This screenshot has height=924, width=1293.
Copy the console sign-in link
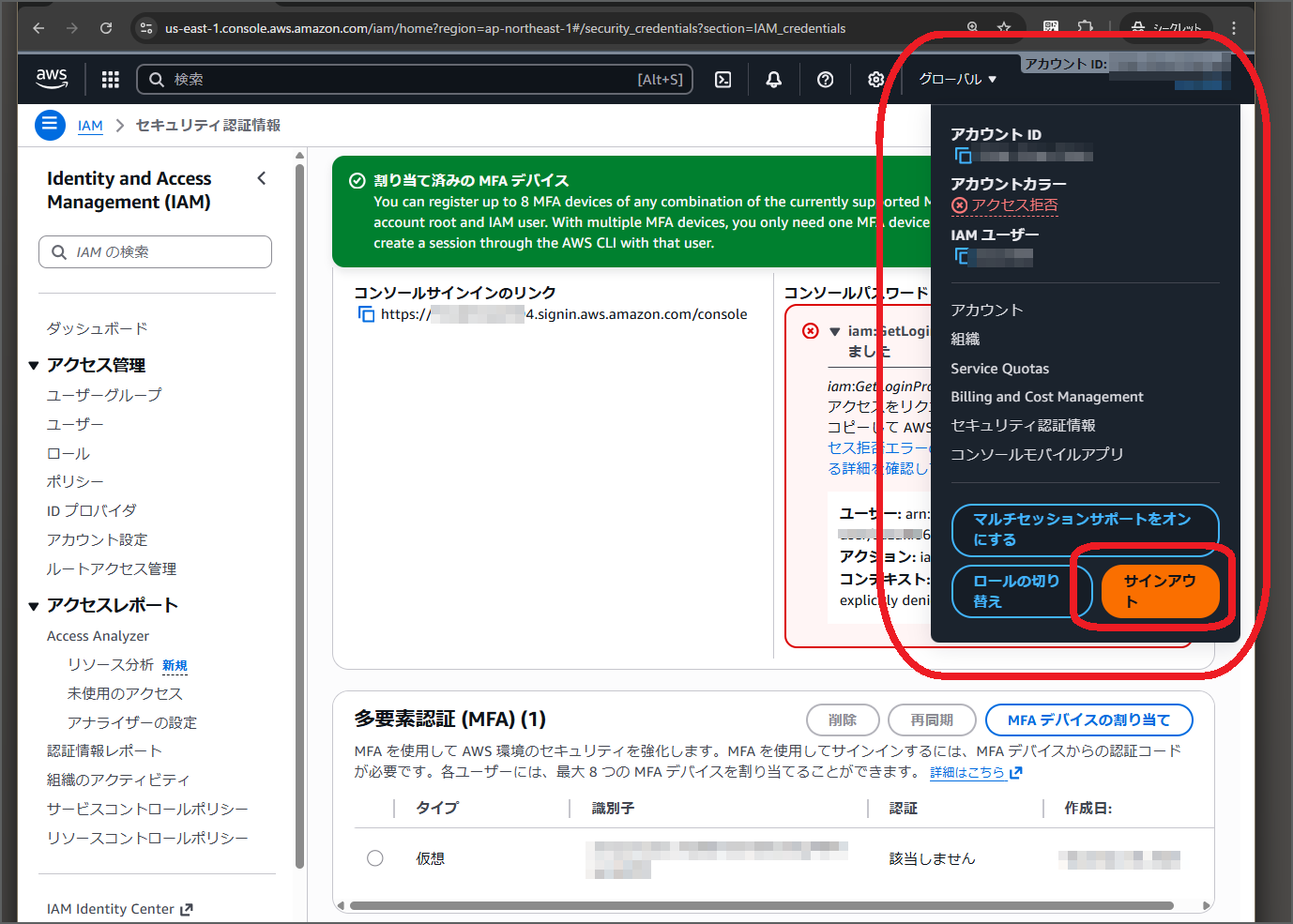click(366, 314)
